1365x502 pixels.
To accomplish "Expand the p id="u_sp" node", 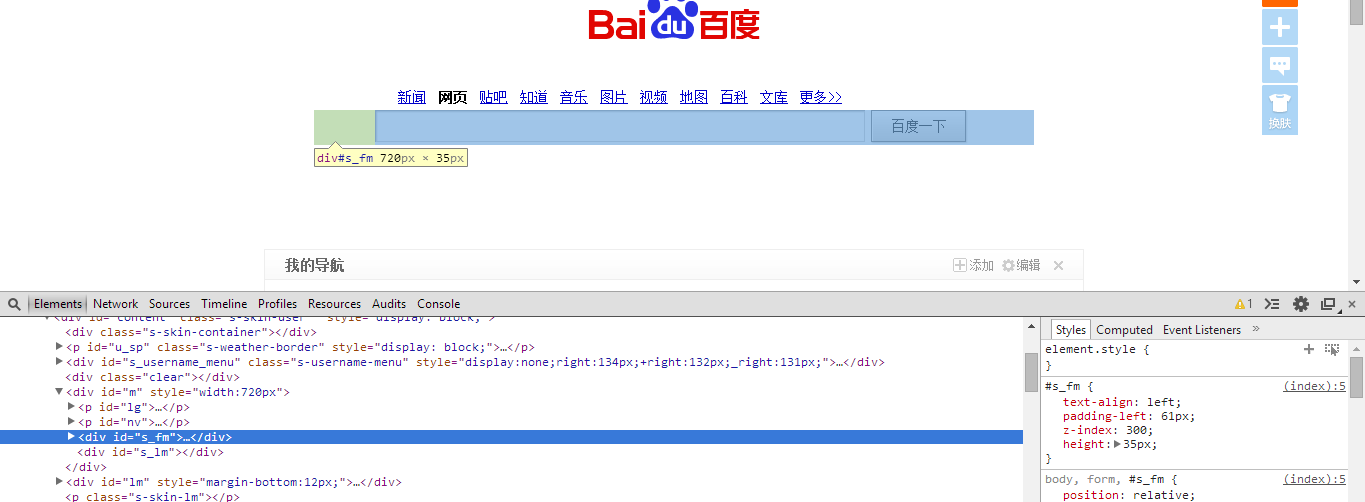I will point(59,347).
